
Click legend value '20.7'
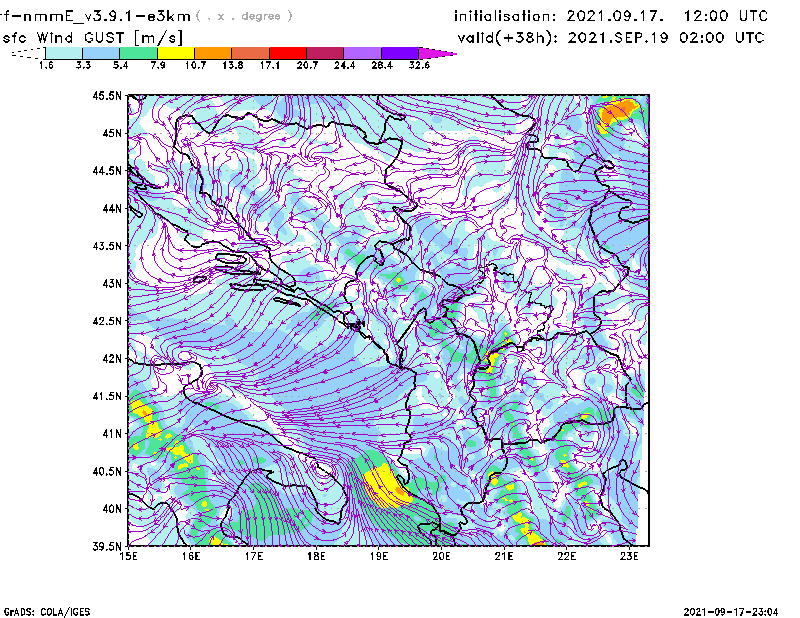[307, 65]
